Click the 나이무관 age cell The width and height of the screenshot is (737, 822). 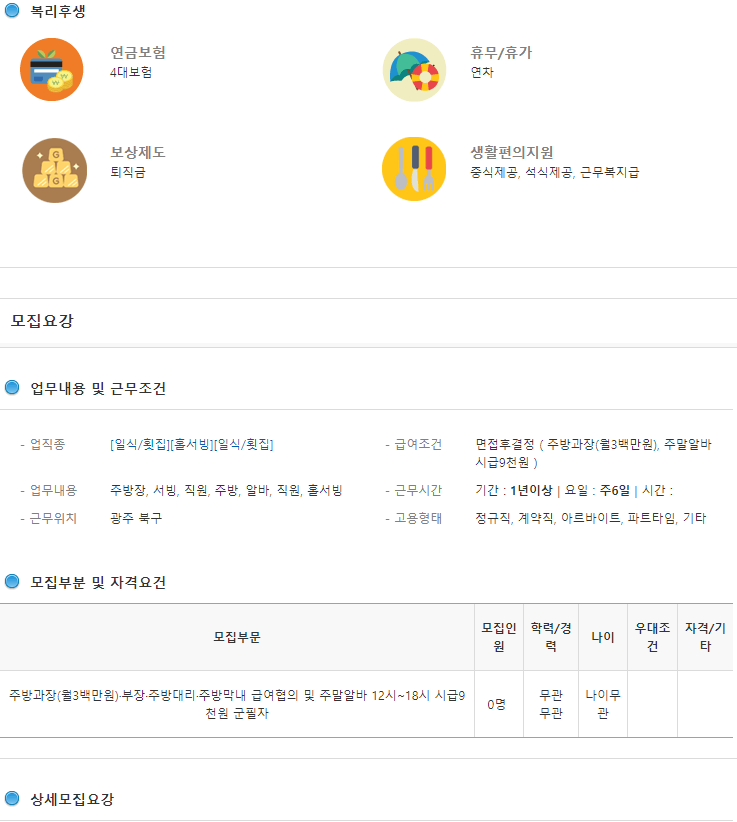point(603,704)
